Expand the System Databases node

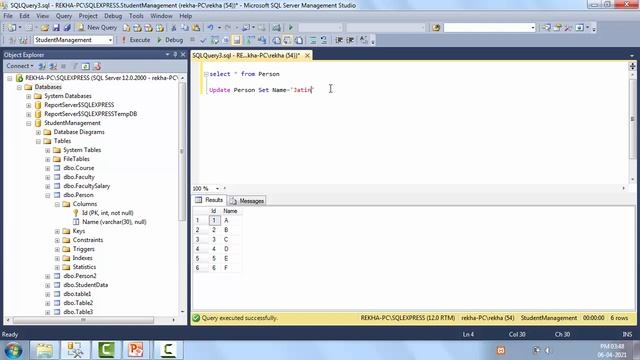[29, 96]
